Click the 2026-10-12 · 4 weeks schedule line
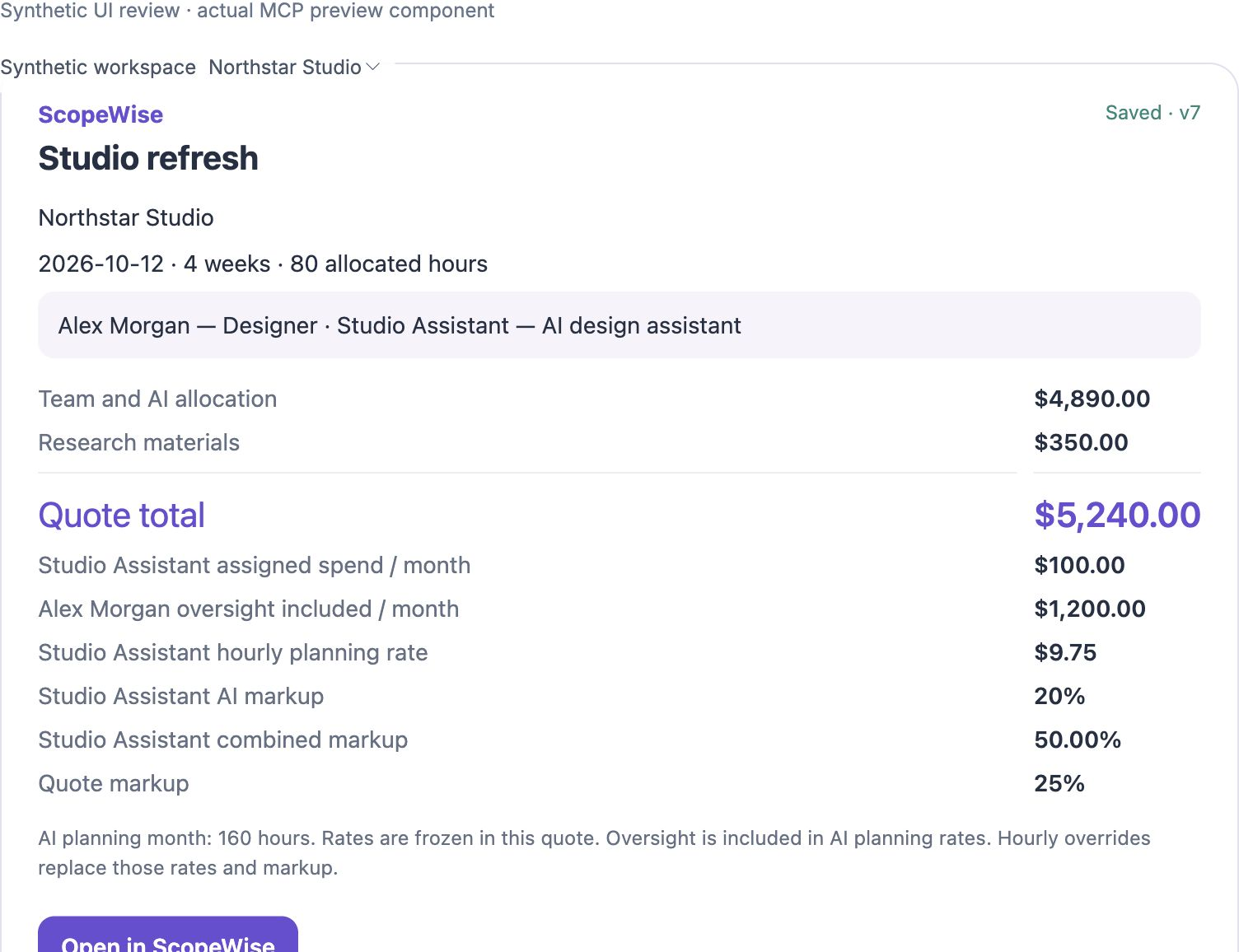 pyautogui.click(x=263, y=264)
